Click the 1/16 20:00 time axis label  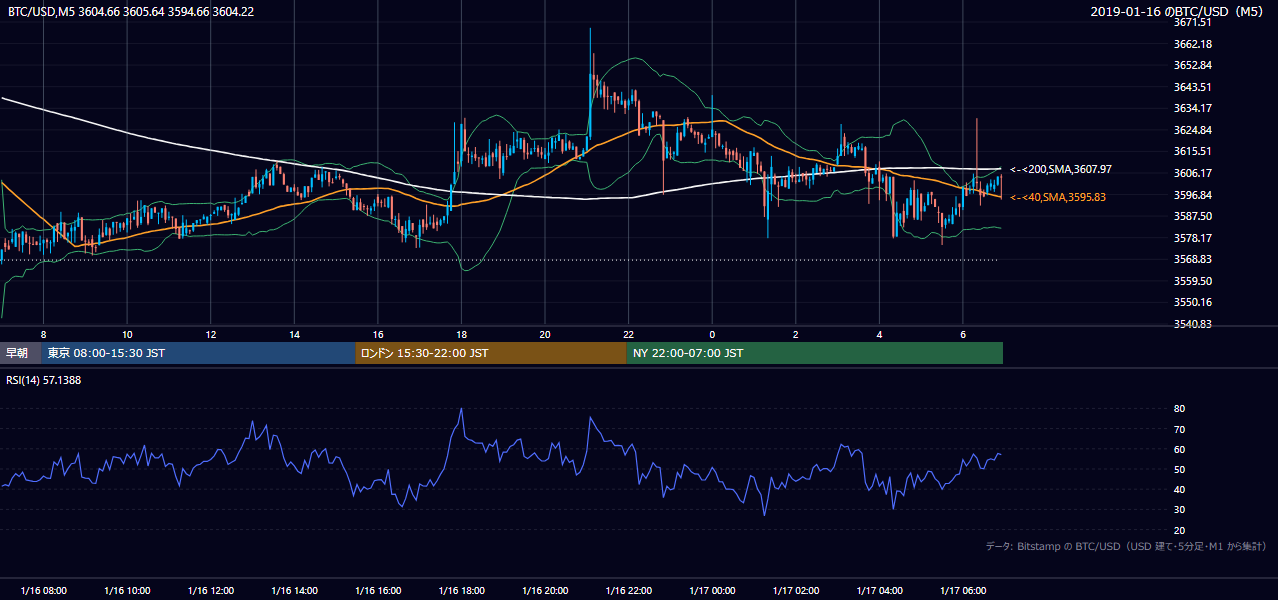(x=545, y=591)
